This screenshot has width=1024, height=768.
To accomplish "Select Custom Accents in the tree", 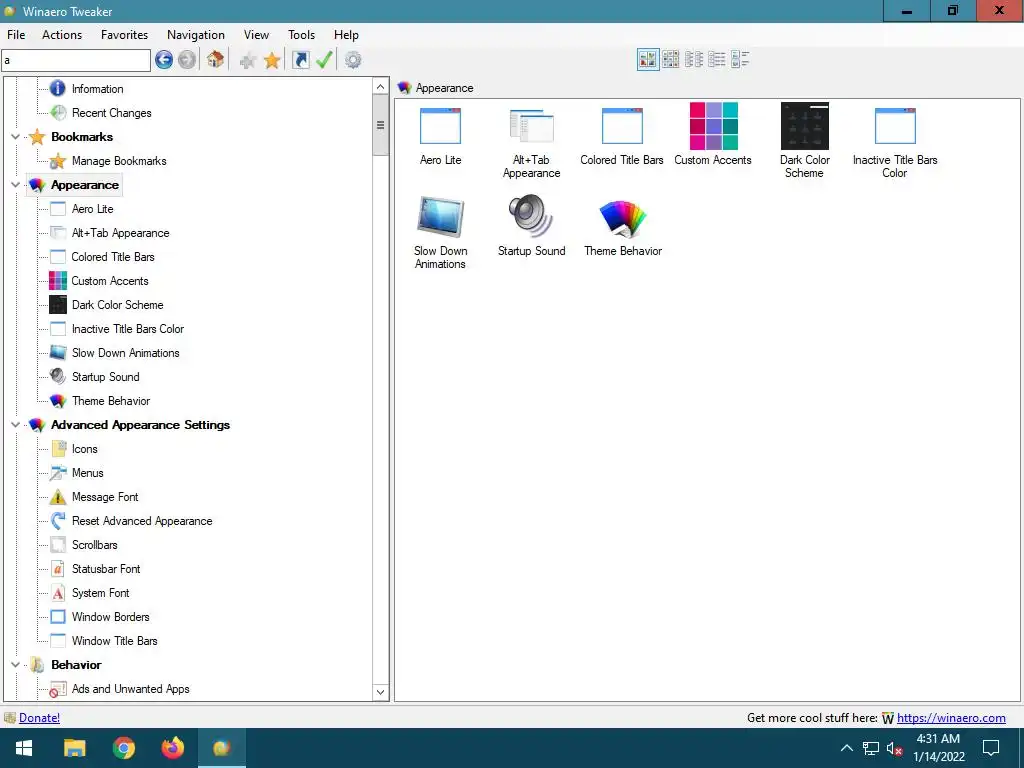I will pos(110,281).
